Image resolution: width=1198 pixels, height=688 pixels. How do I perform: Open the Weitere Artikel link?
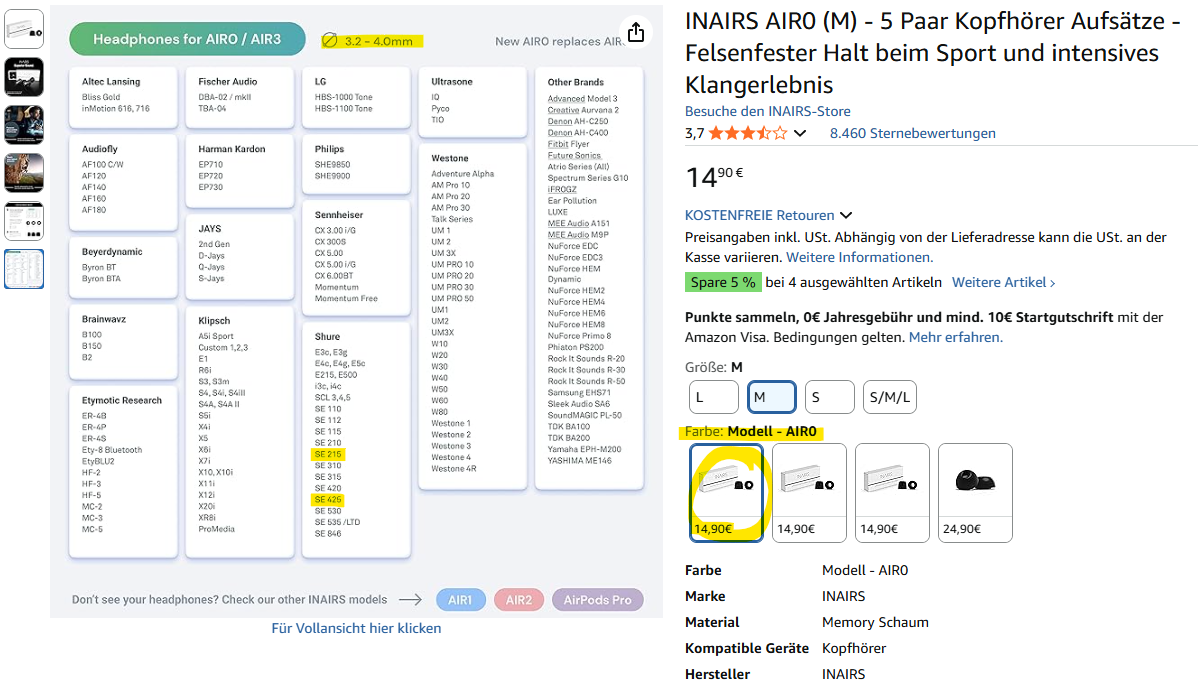(1003, 282)
